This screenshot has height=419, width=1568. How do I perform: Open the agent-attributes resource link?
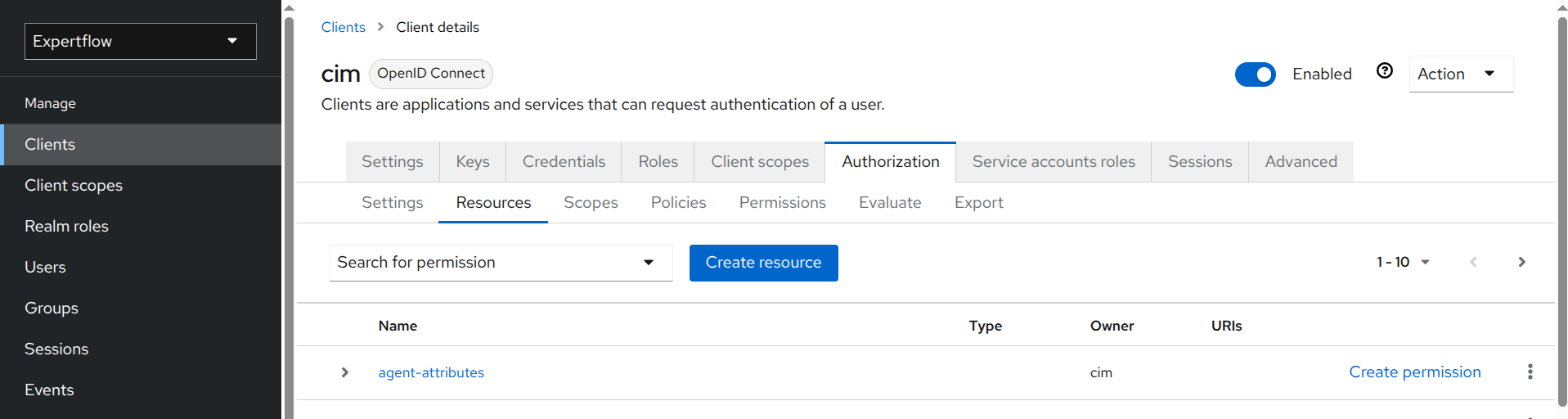[x=431, y=372]
